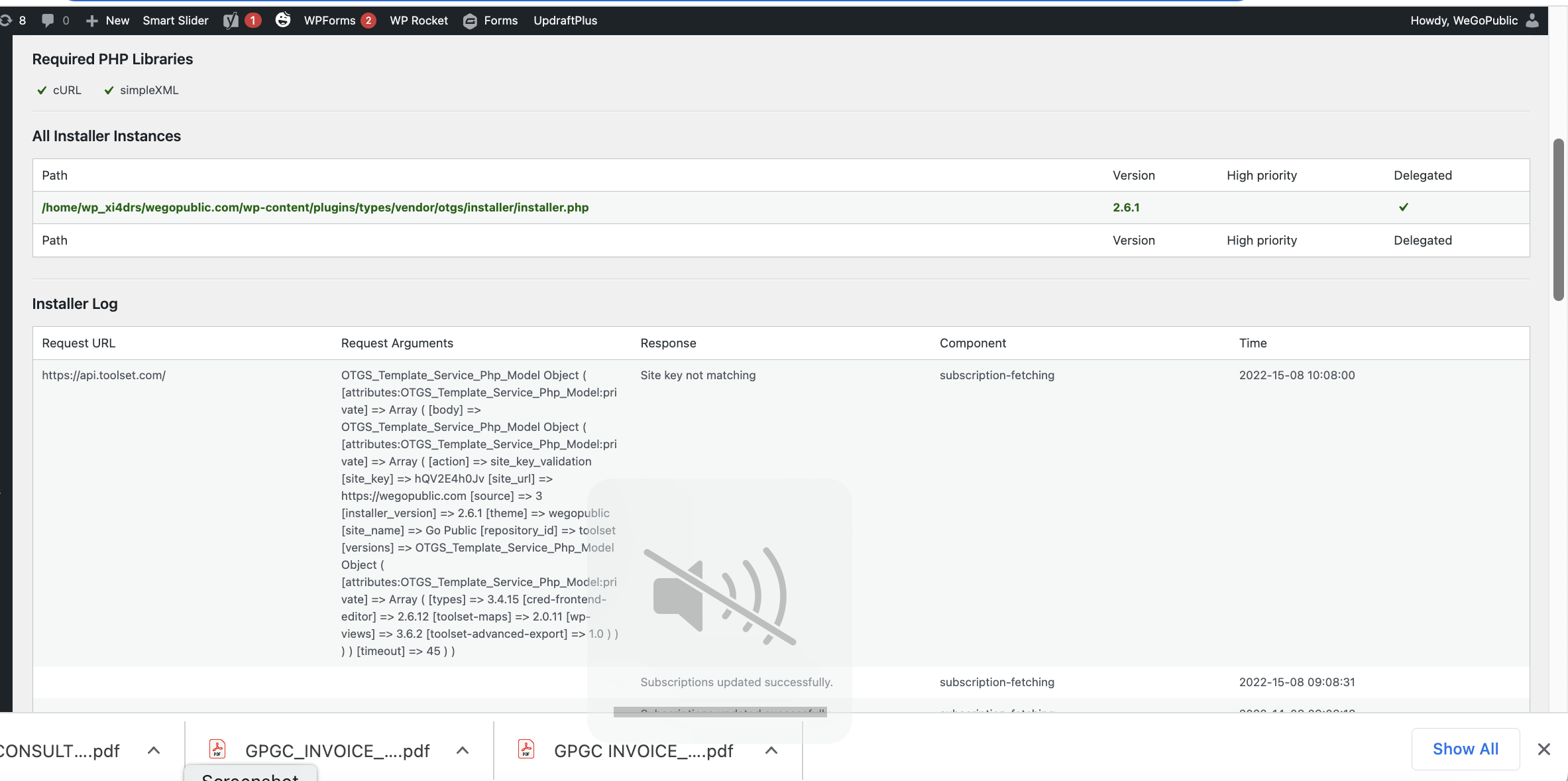Expand options for CONSULT pdf download
Image resolution: width=1568 pixels, height=781 pixels.
tap(154, 751)
